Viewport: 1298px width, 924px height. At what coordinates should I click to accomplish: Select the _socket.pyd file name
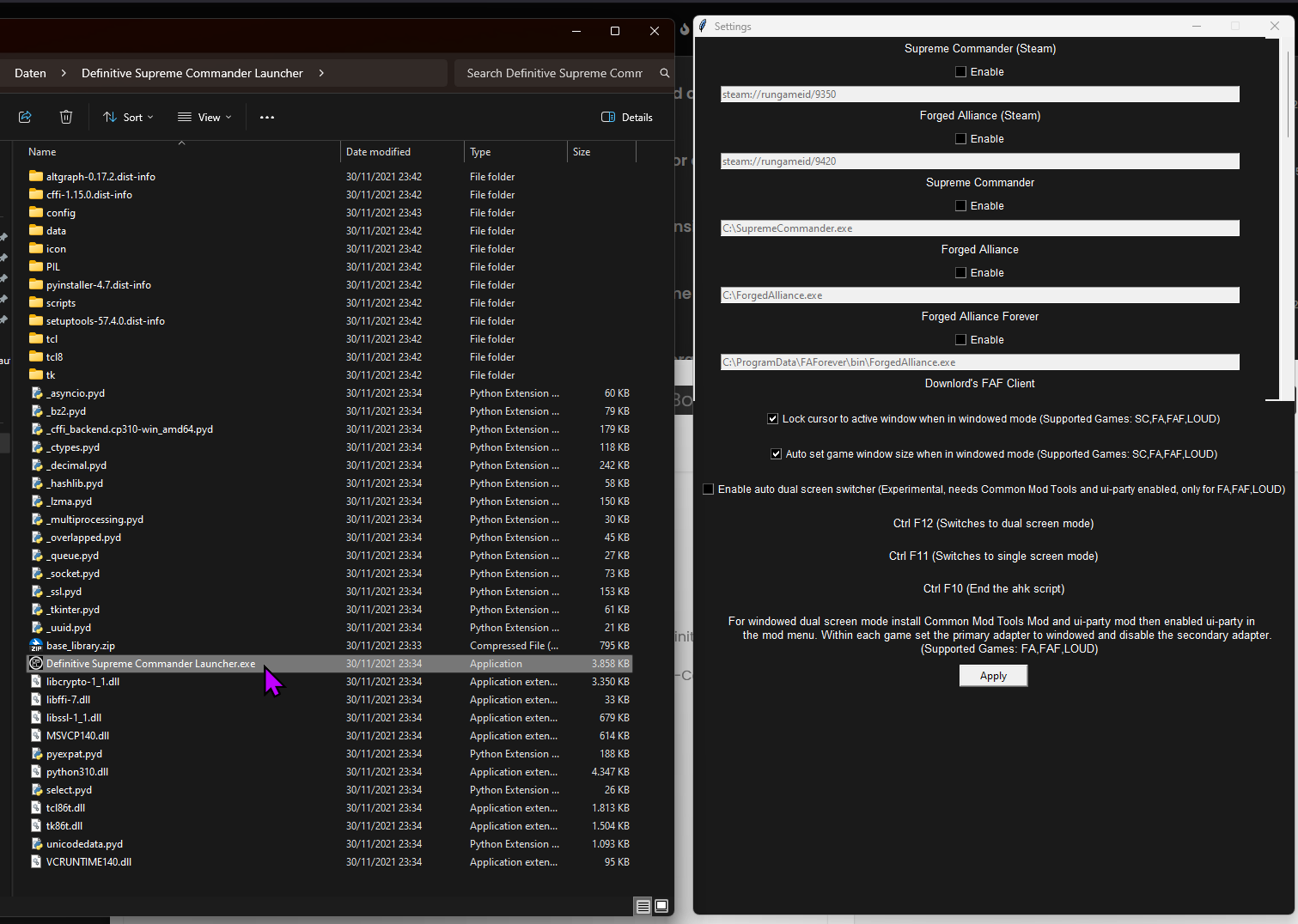[73, 574]
